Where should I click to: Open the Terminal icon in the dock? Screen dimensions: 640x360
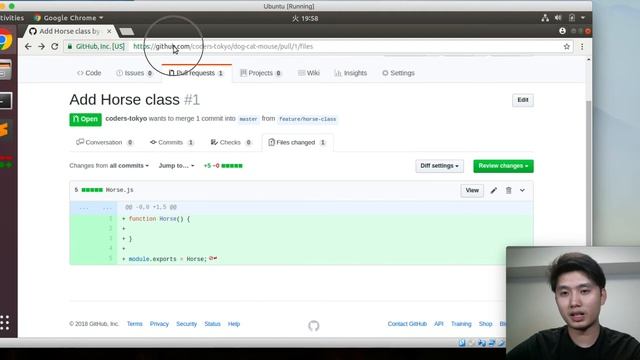click(6, 101)
